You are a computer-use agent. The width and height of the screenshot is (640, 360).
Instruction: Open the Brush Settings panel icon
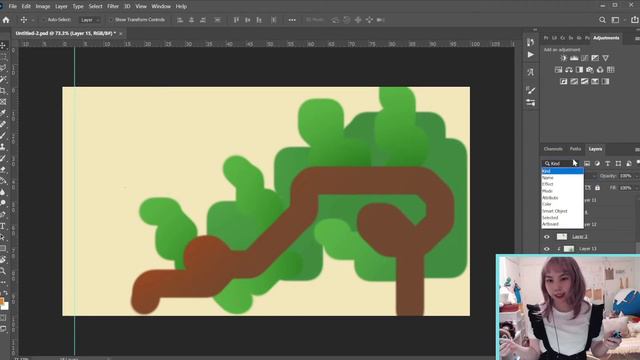click(x=530, y=90)
